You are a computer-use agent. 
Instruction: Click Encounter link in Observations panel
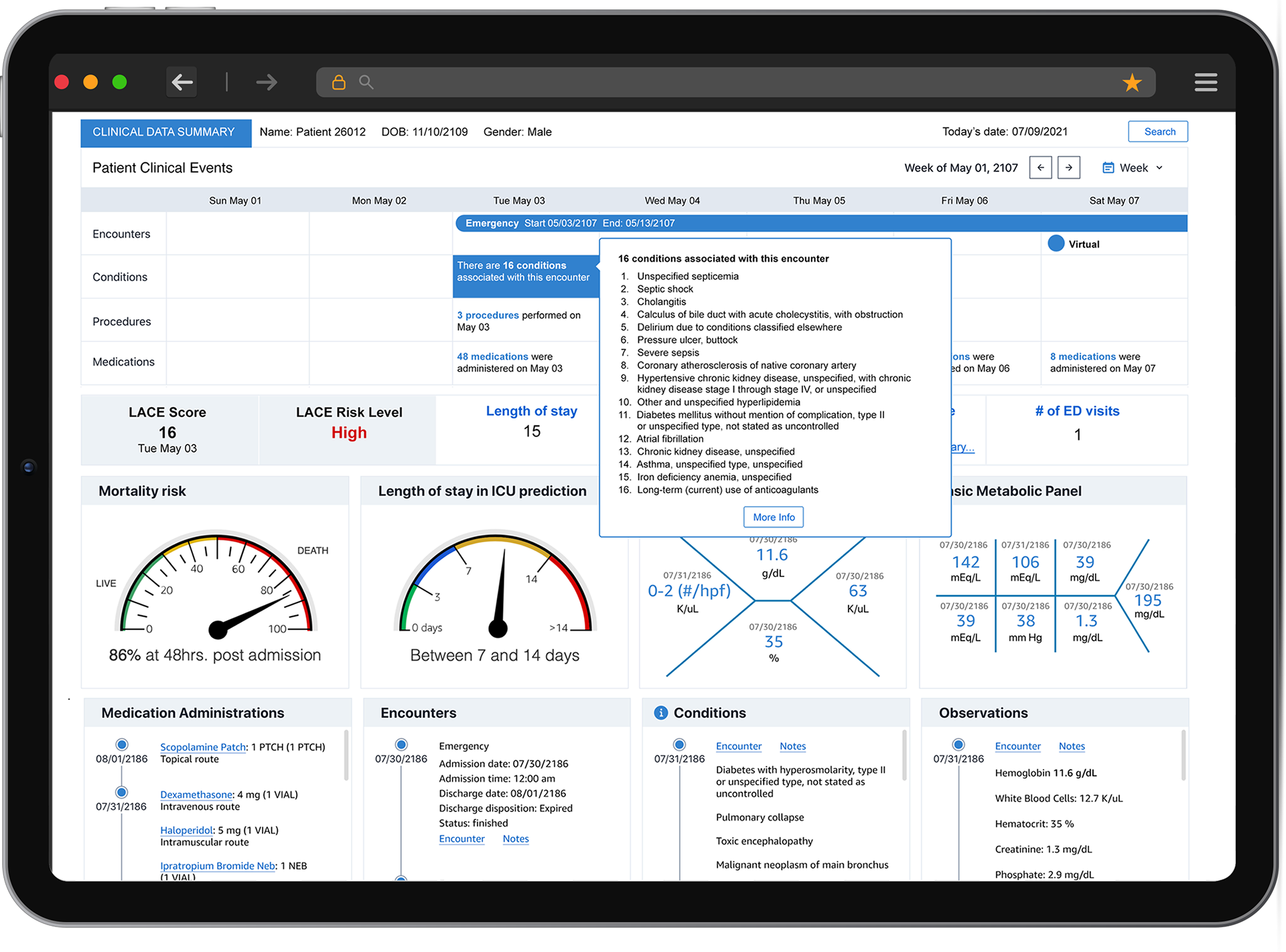coord(1017,746)
